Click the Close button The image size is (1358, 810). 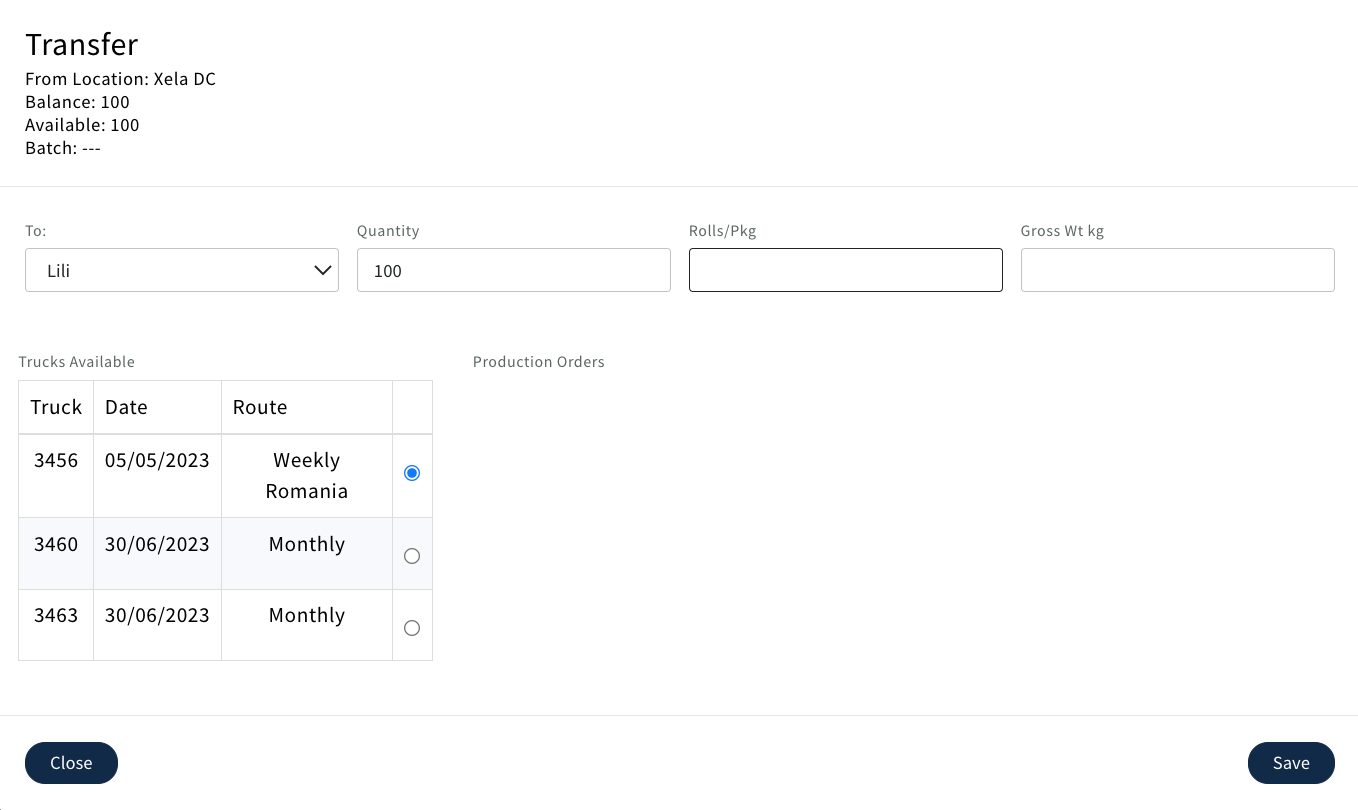71,763
